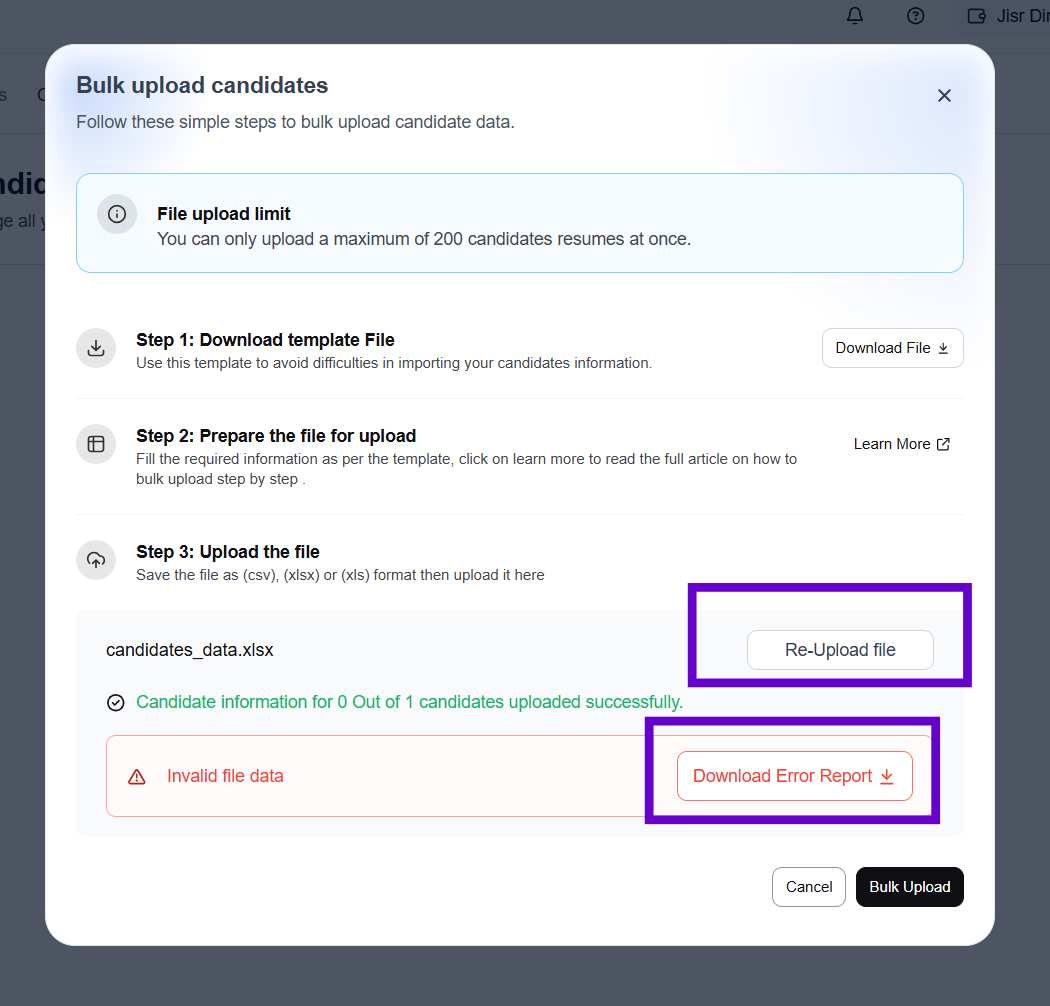Select the candidates_data.xlsx file name
The image size is (1050, 1006).
pyautogui.click(x=190, y=650)
